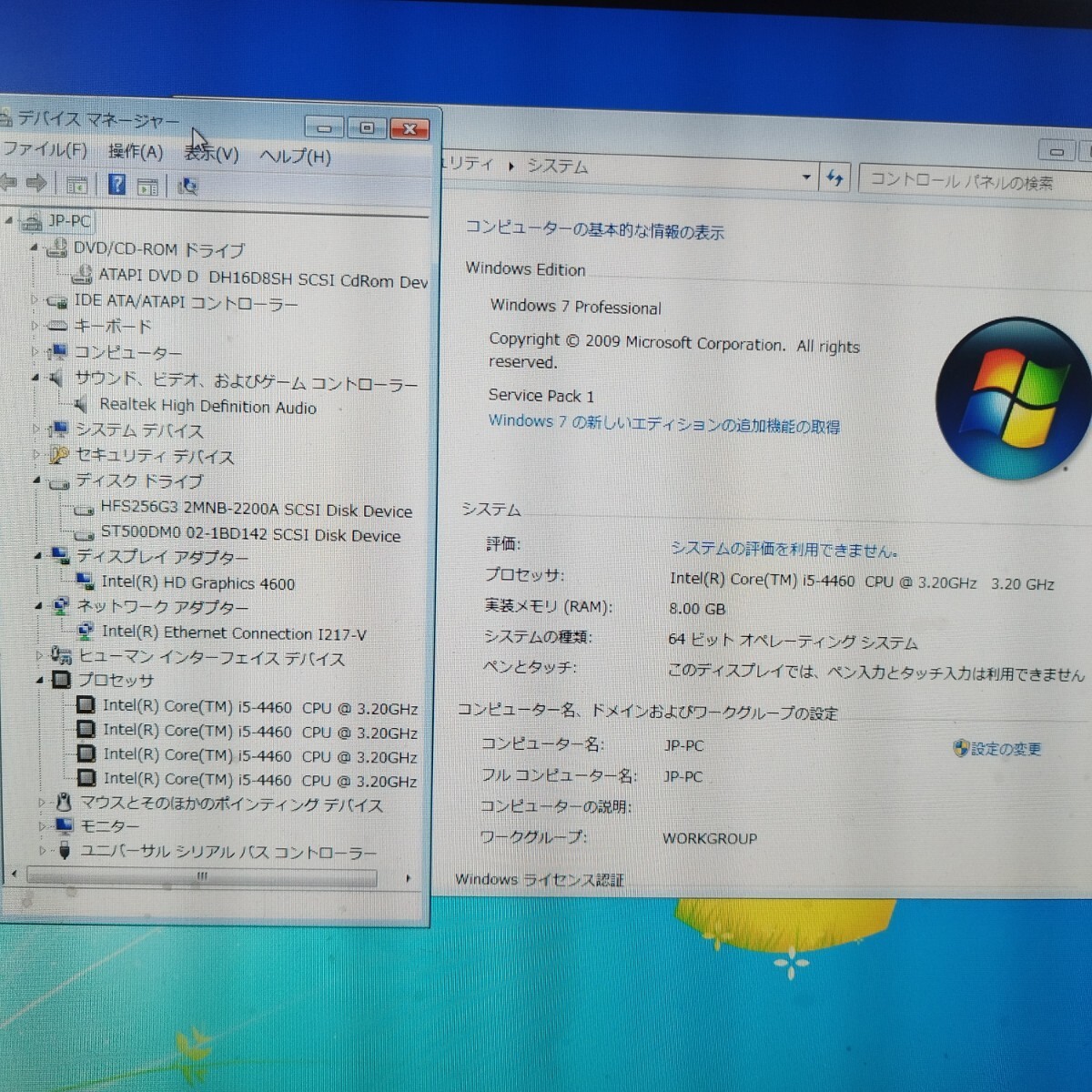Click the ディスク ドライブ category icon
This screenshot has width=1092, height=1092.
(59, 482)
